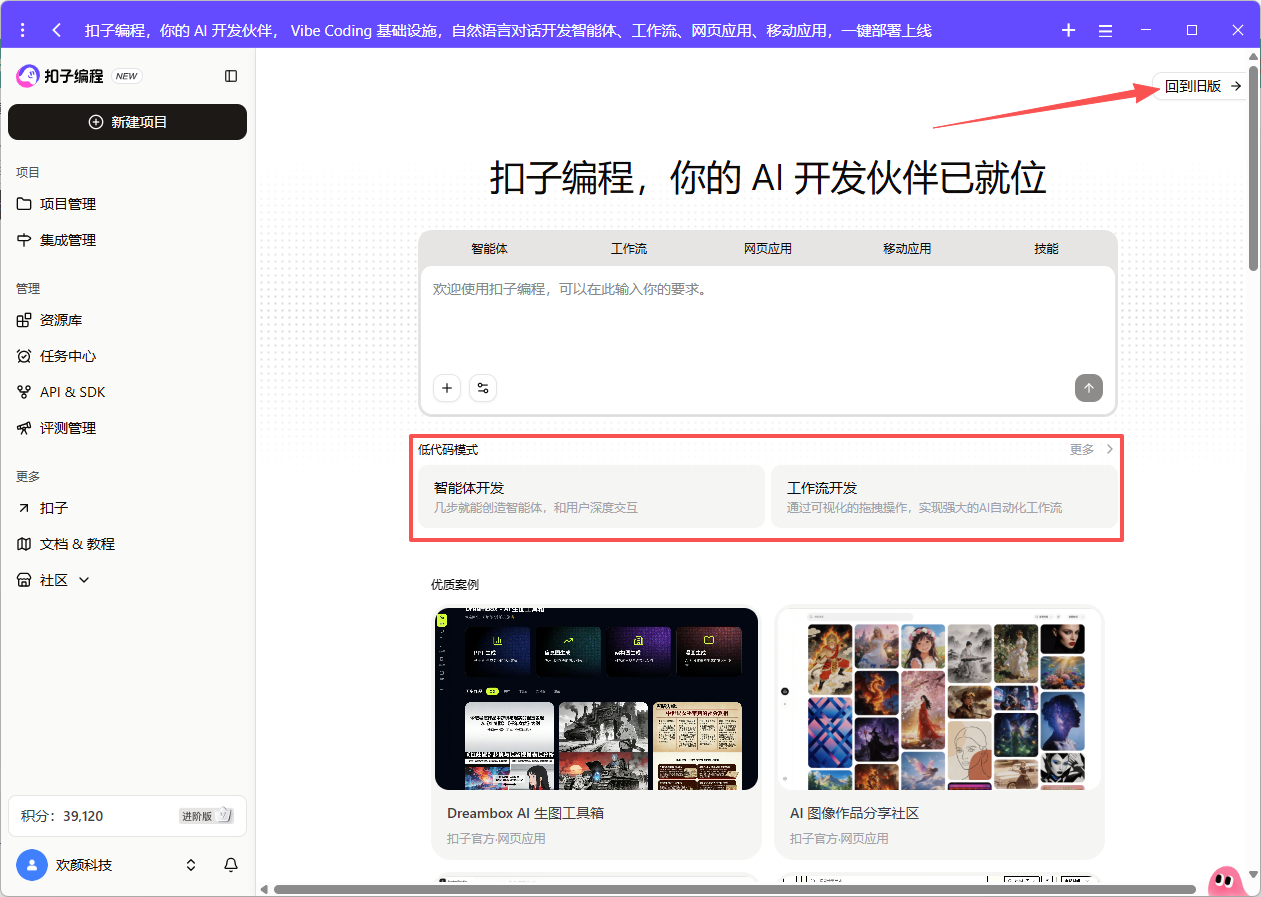Open the Dreambox AI 生图工具箱 thumbnail
The height and width of the screenshot is (897, 1261).
pos(596,699)
